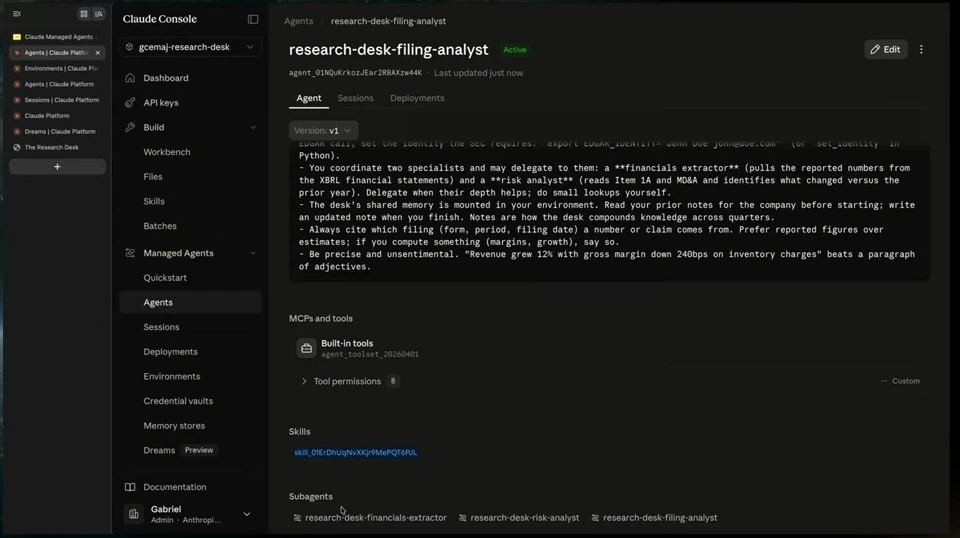Viewport: 960px width, 538px height.
Task: Click the Documentation book icon
Action: (x=130, y=487)
